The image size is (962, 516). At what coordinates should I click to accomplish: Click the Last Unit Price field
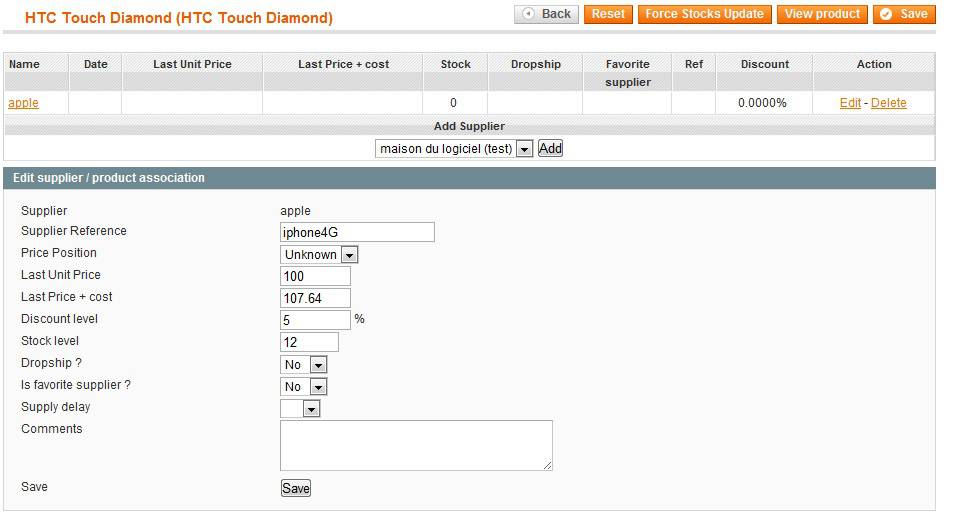click(x=315, y=276)
